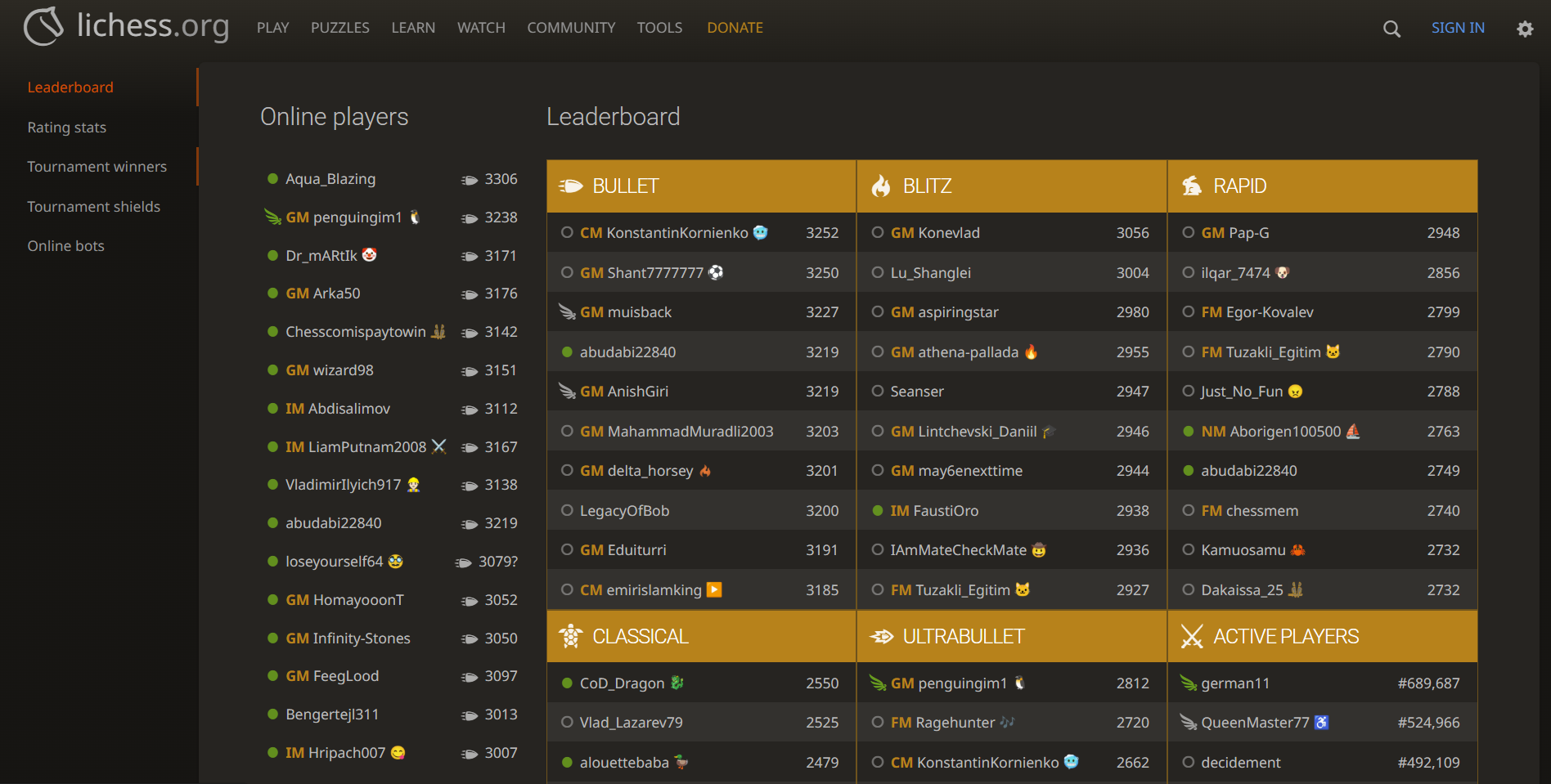Image resolution: width=1551 pixels, height=784 pixels.
Task: Open the CLASSICAL leaderboard heading
Action: (641, 637)
